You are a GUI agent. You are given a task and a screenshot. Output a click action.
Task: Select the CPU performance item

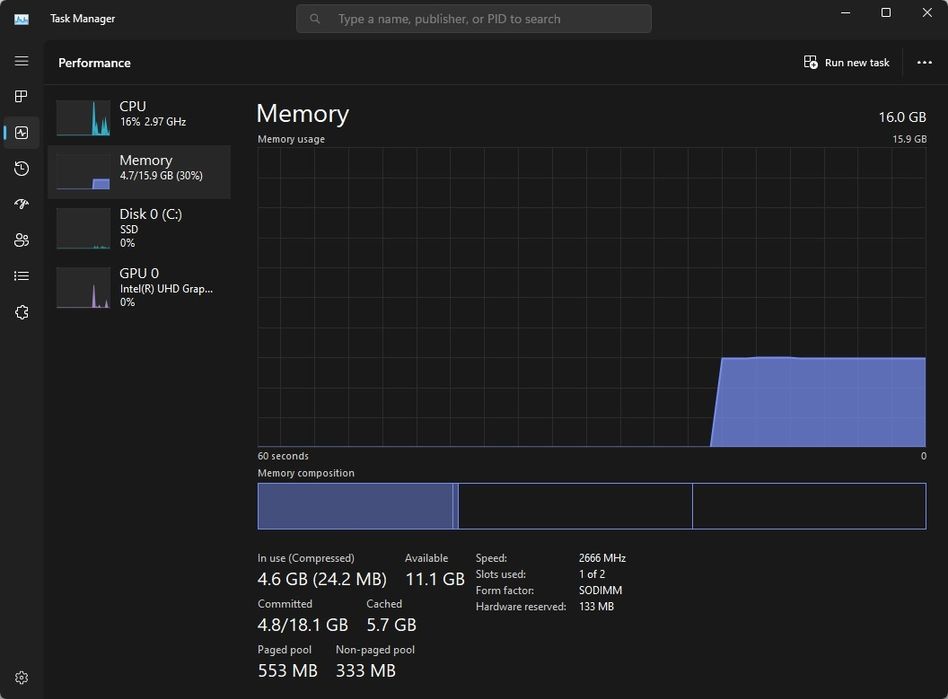139,117
